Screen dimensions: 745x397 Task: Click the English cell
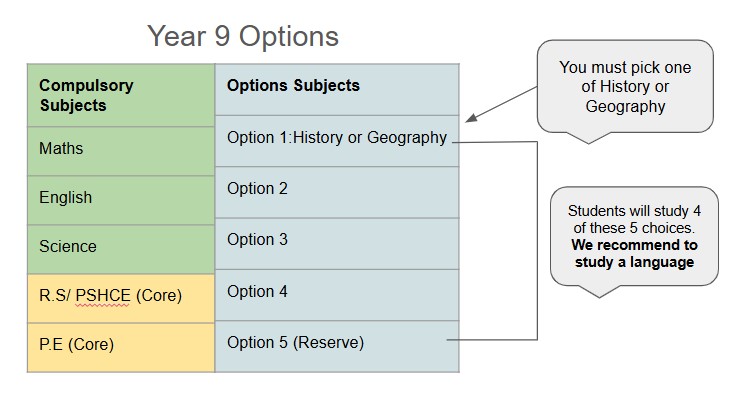[x=121, y=200]
